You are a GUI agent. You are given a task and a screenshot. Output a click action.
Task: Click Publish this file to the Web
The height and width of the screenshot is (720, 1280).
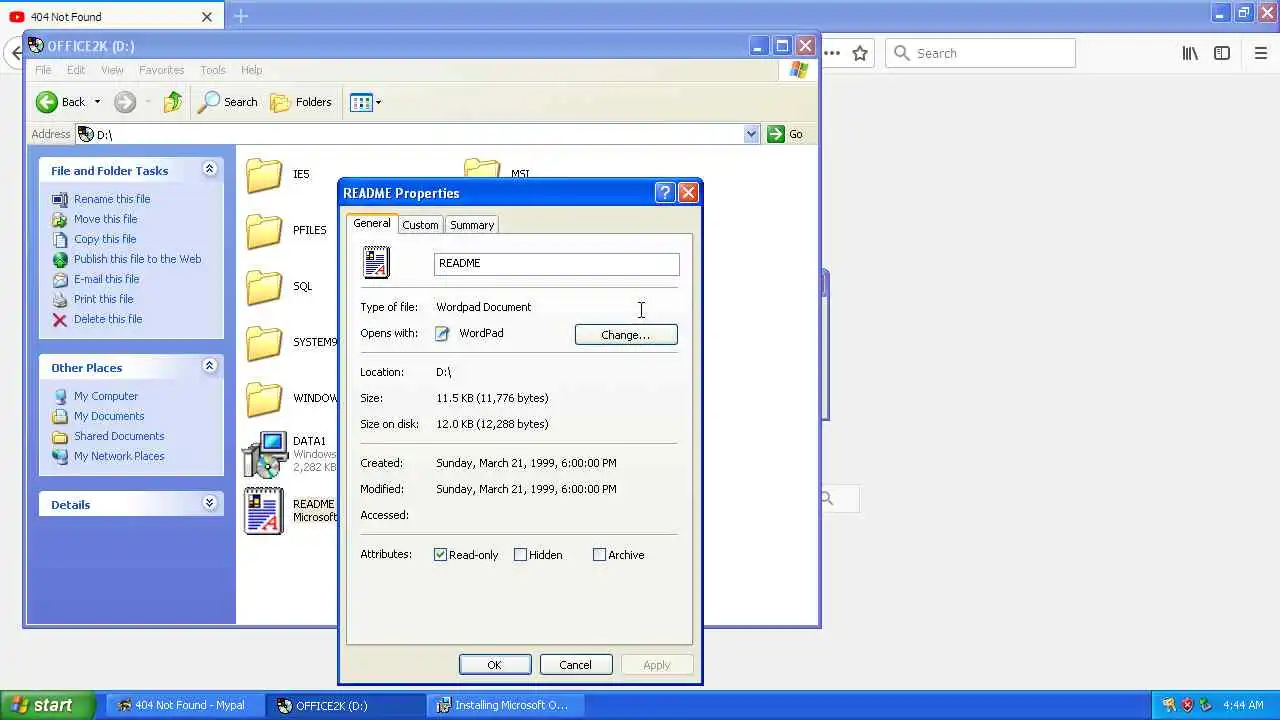point(137,259)
